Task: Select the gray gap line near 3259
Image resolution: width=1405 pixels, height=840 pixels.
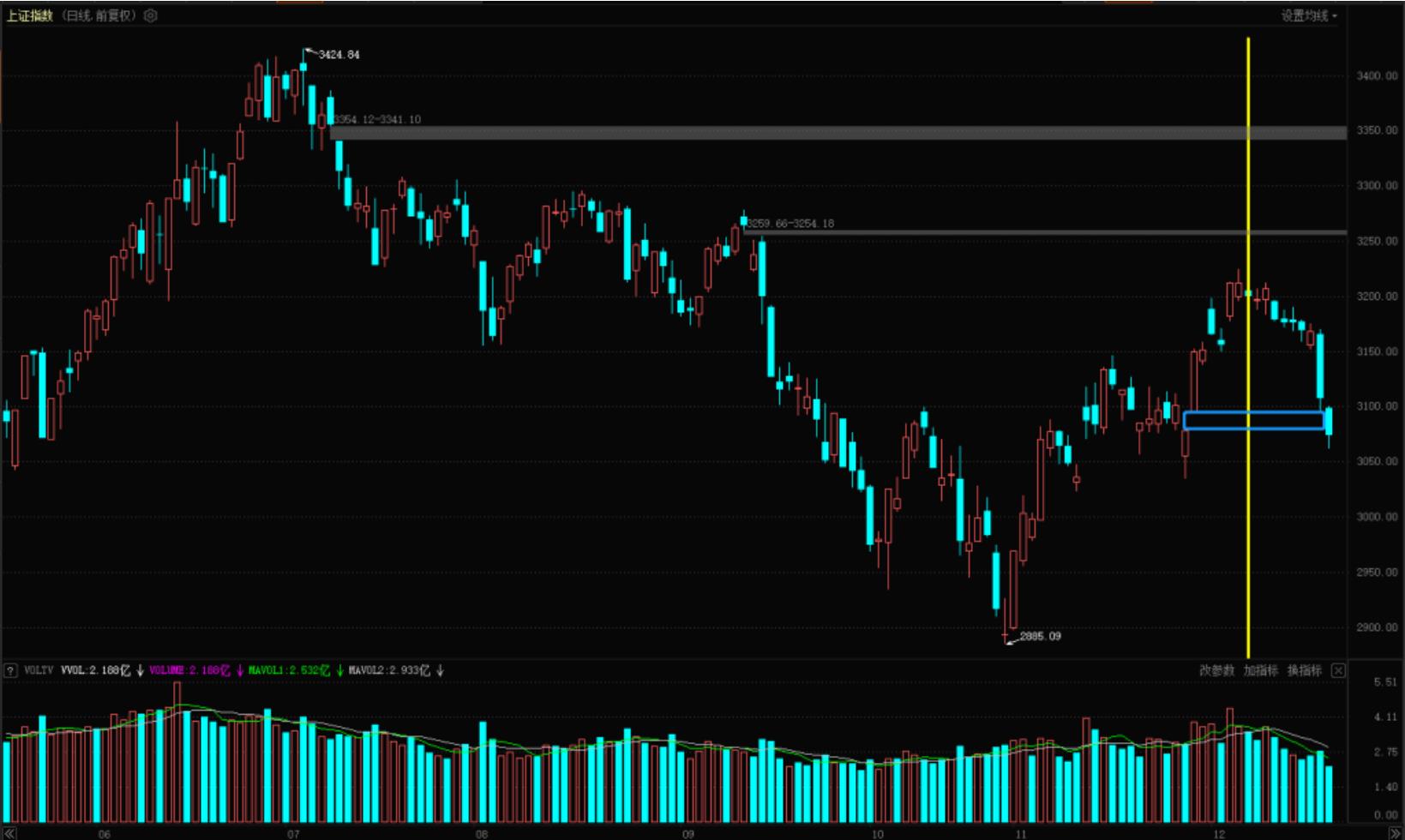Action: pos(1045,232)
